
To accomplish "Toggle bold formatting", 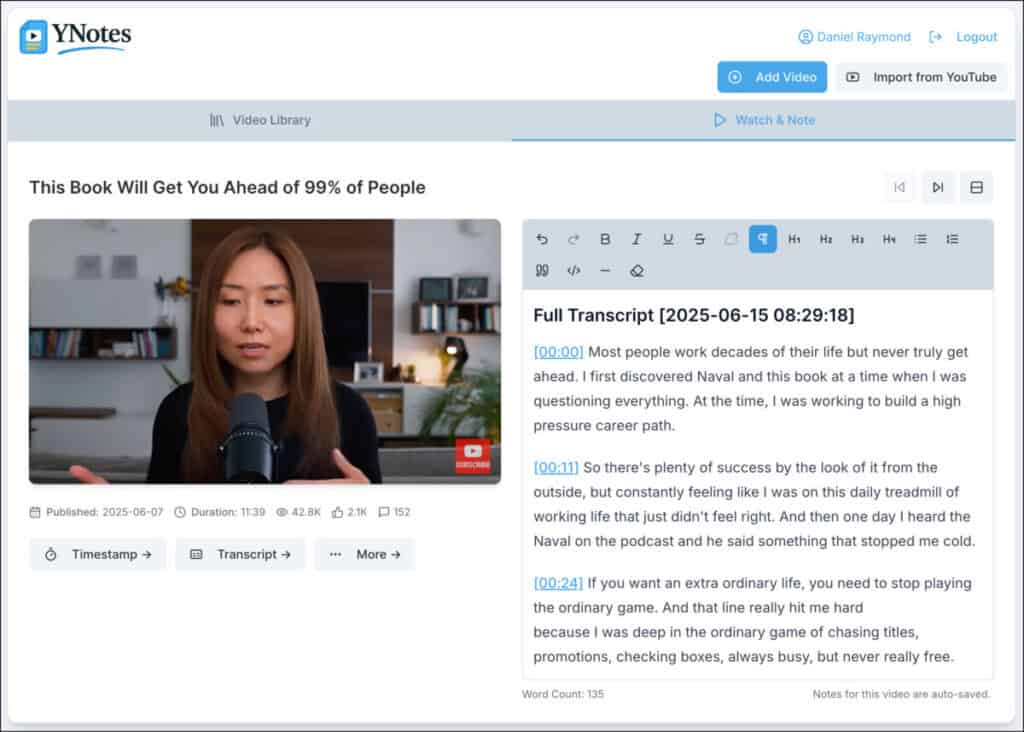I will coord(605,239).
